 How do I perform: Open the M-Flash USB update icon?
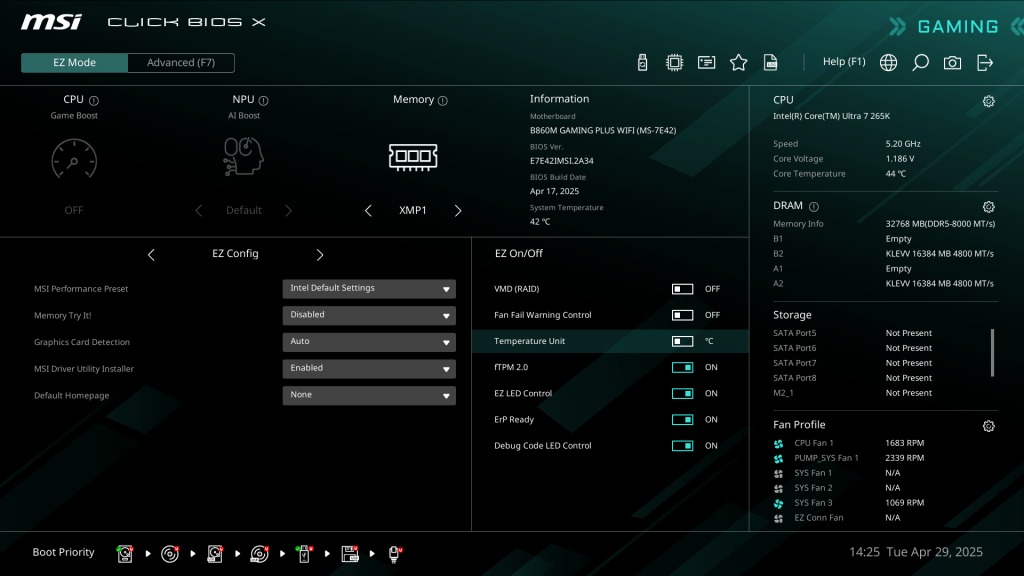click(x=642, y=63)
